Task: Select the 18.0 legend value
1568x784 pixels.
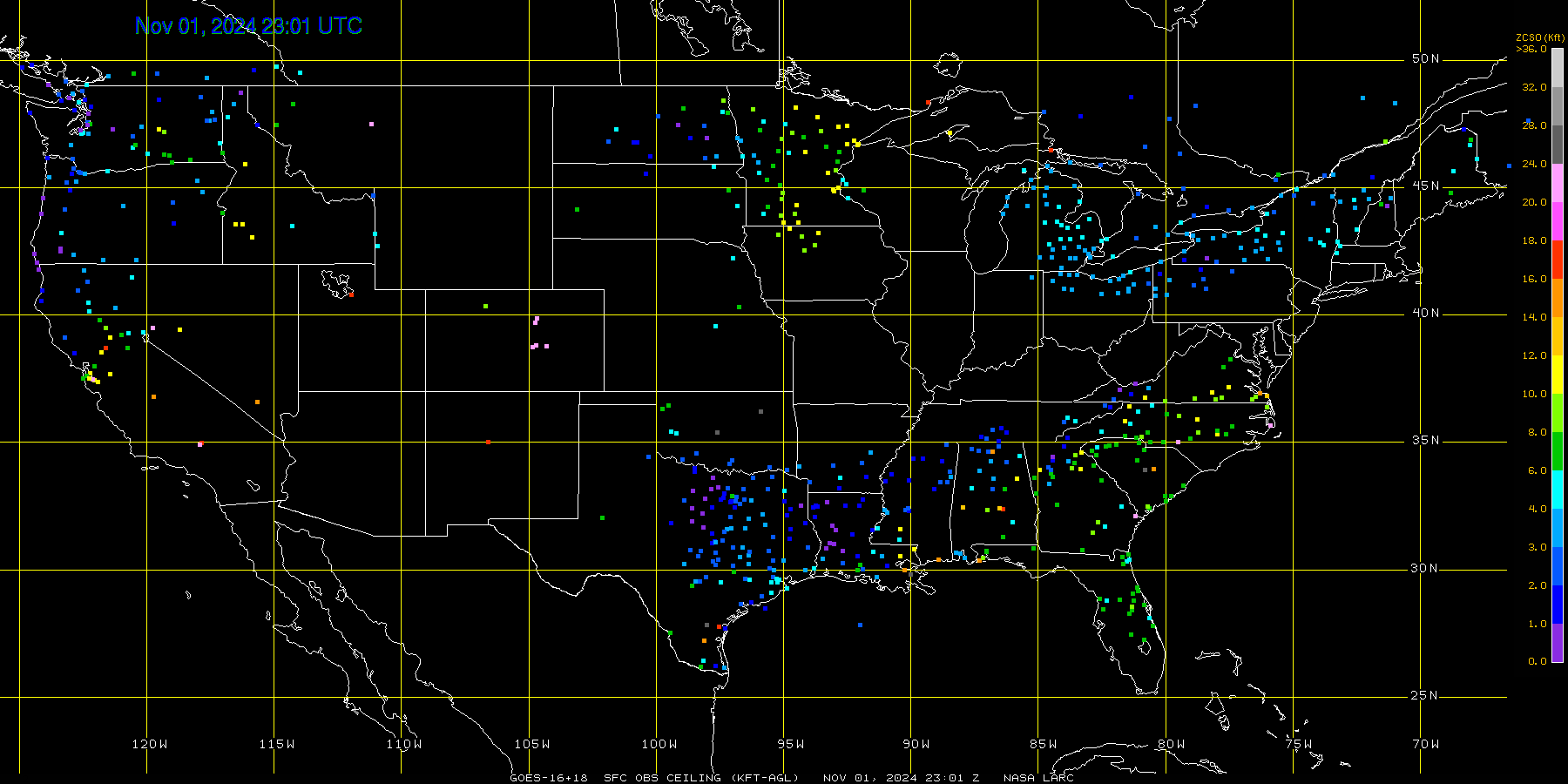Action: 1534,240
